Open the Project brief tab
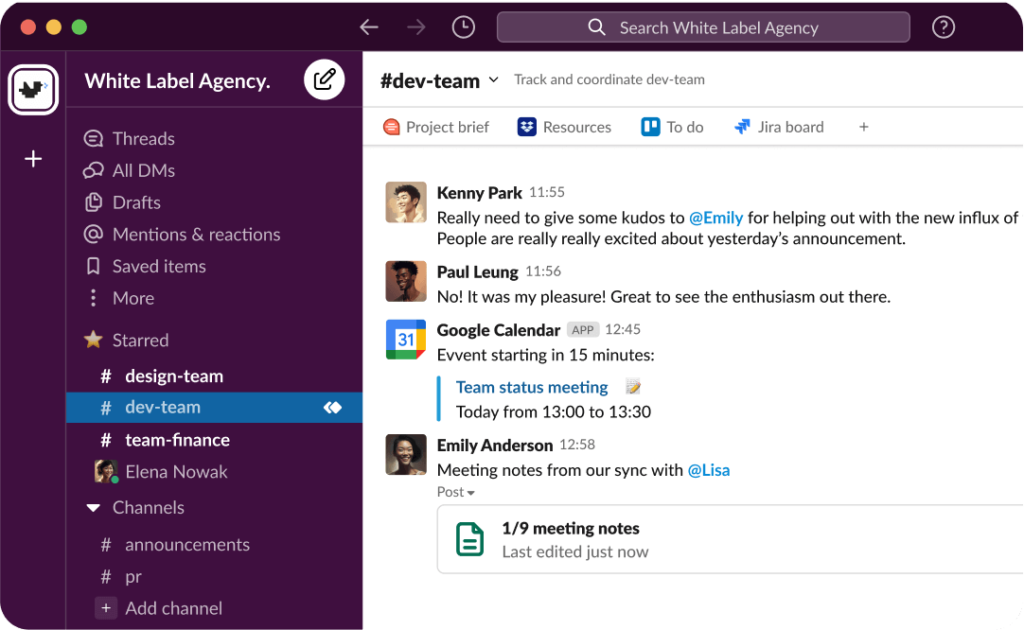 [x=436, y=127]
